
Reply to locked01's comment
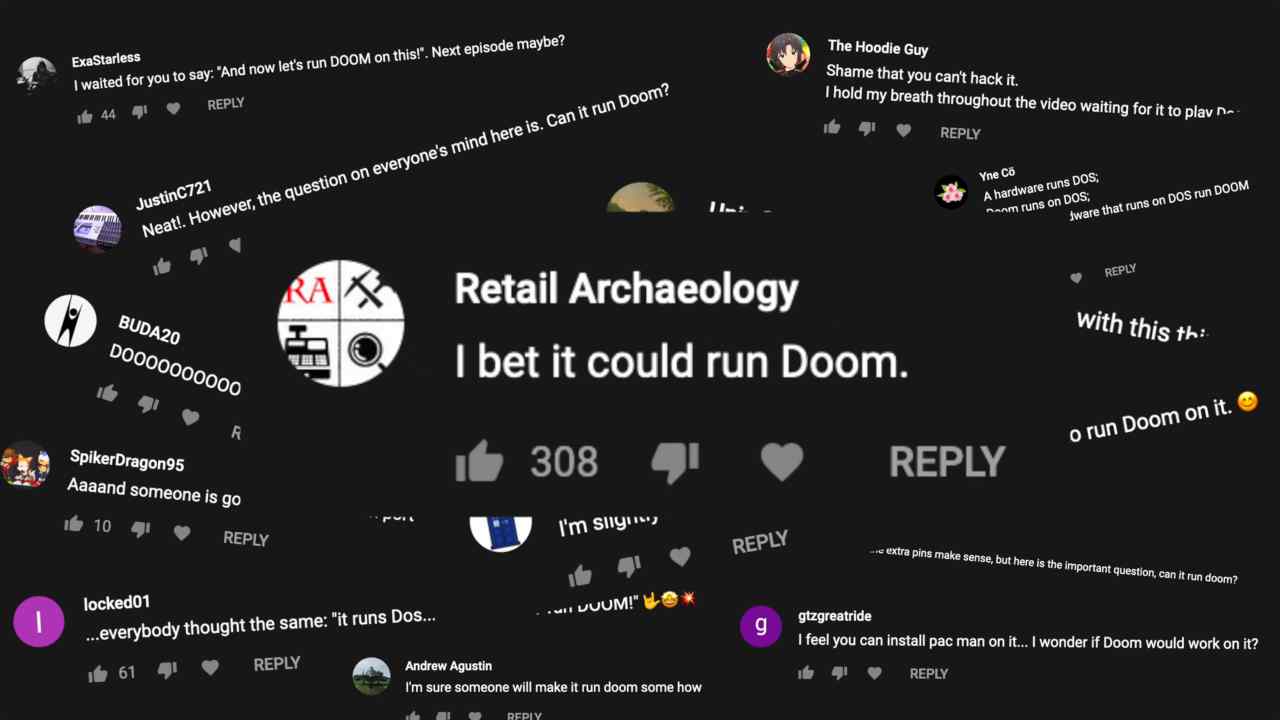click(x=277, y=664)
